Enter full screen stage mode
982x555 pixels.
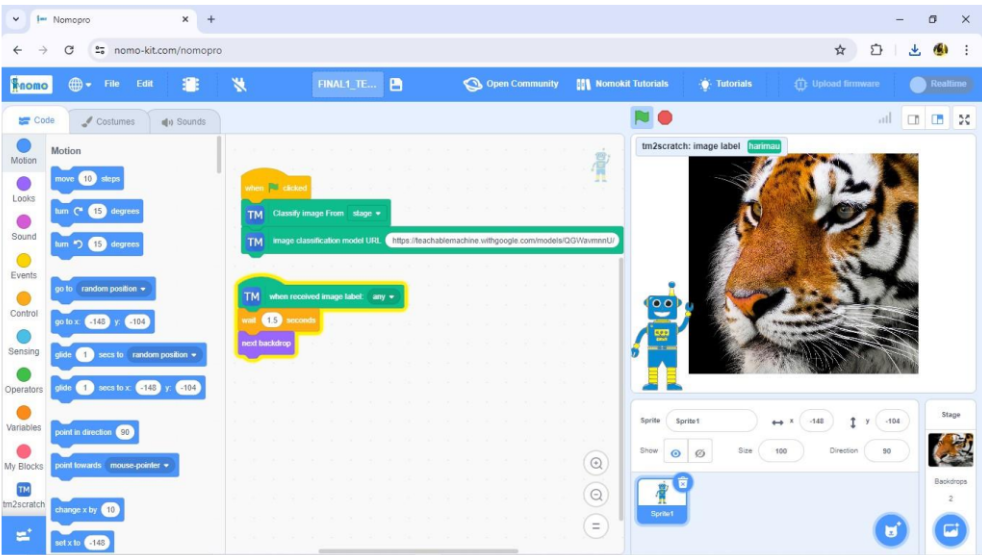pyautogui.click(x=964, y=119)
